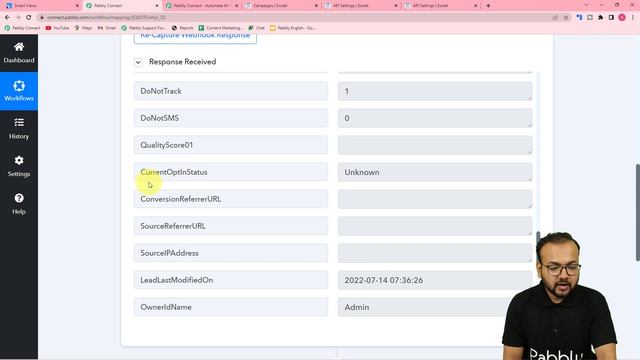This screenshot has width=640, height=360.
Task: Open a new browser tab
Action: 488,6
